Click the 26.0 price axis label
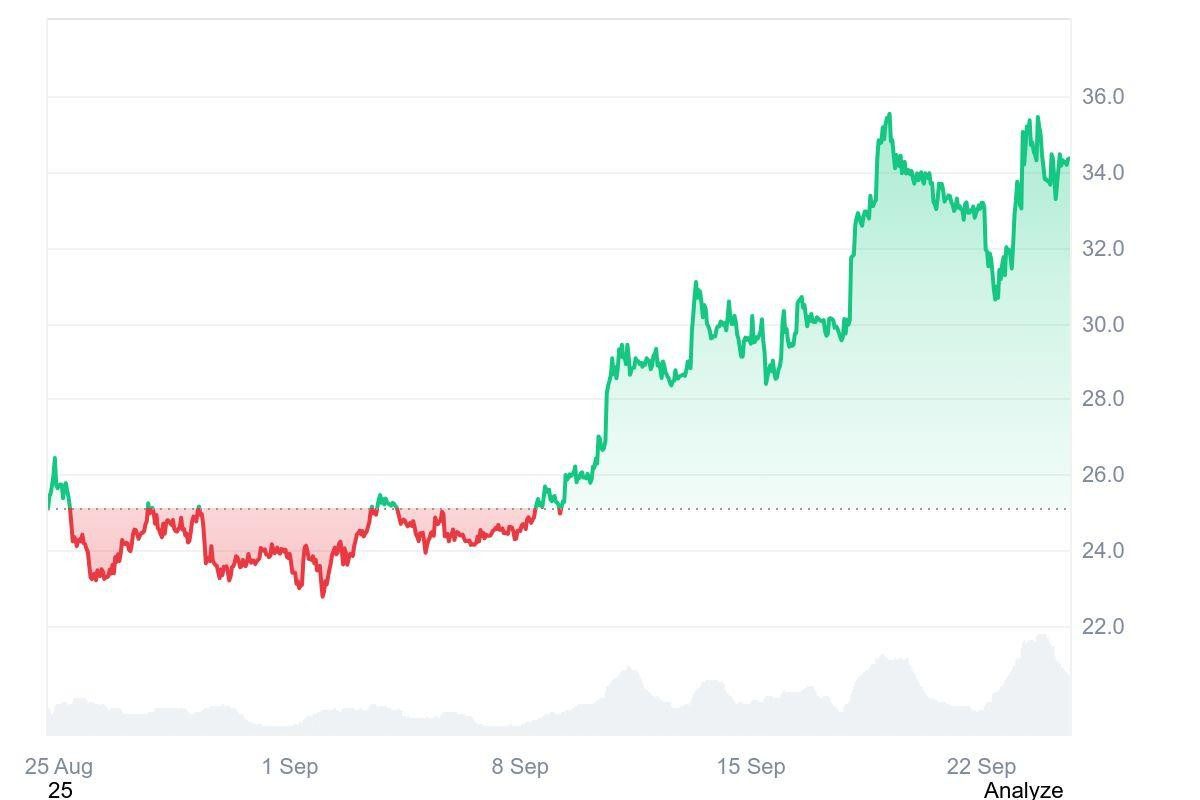The image size is (1200, 800). click(1103, 475)
